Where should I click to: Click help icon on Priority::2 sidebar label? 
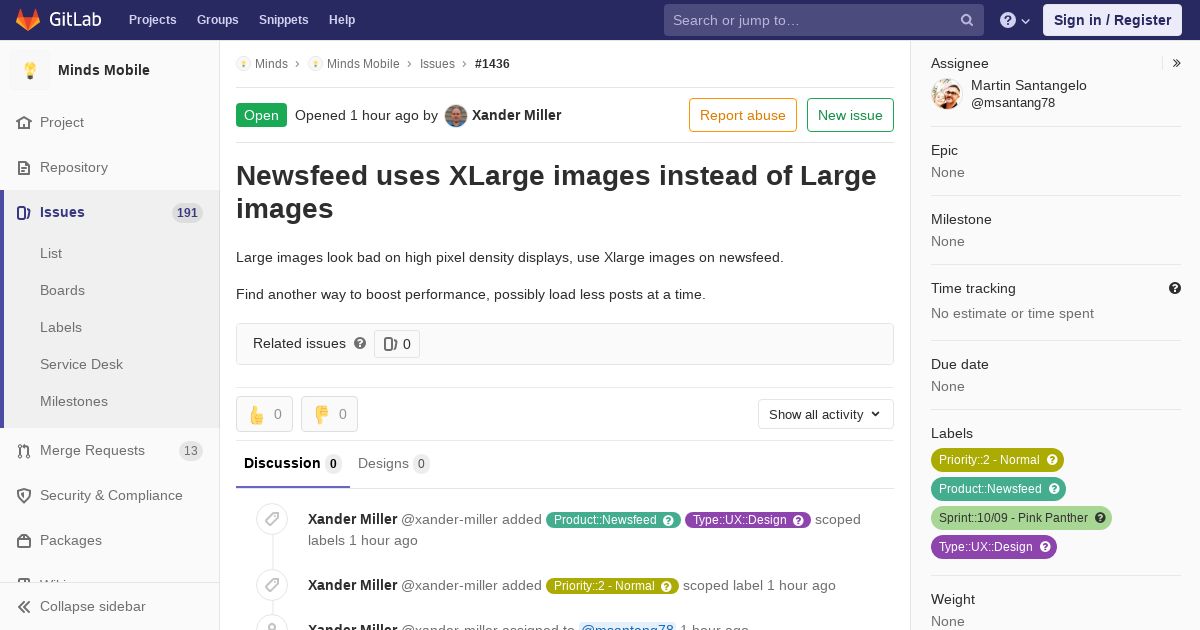pos(1052,460)
